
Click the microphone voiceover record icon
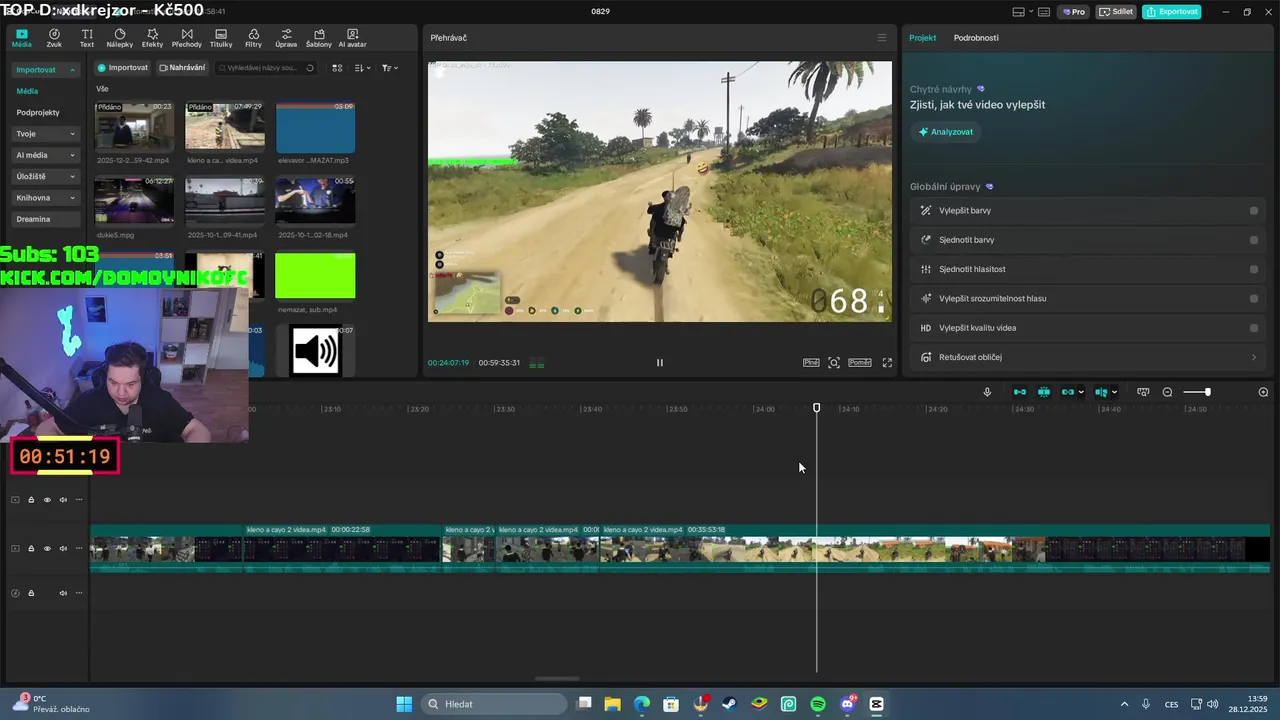[x=987, y=392]
